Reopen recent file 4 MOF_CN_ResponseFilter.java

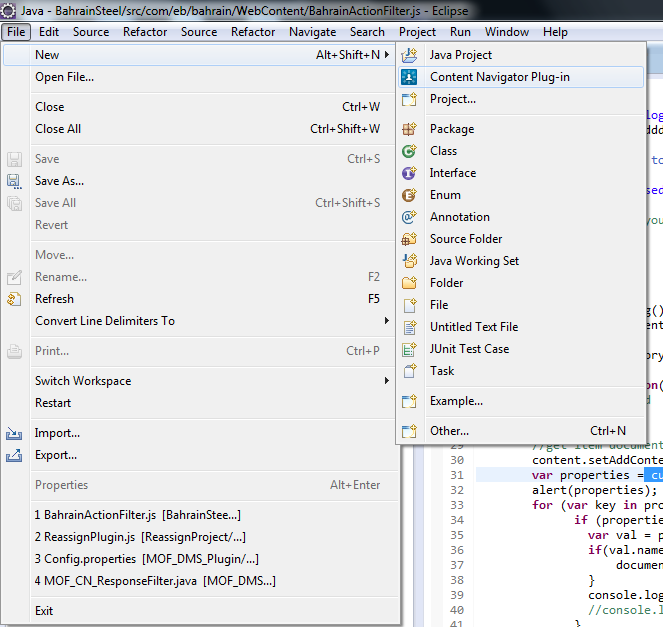[201, 581]
